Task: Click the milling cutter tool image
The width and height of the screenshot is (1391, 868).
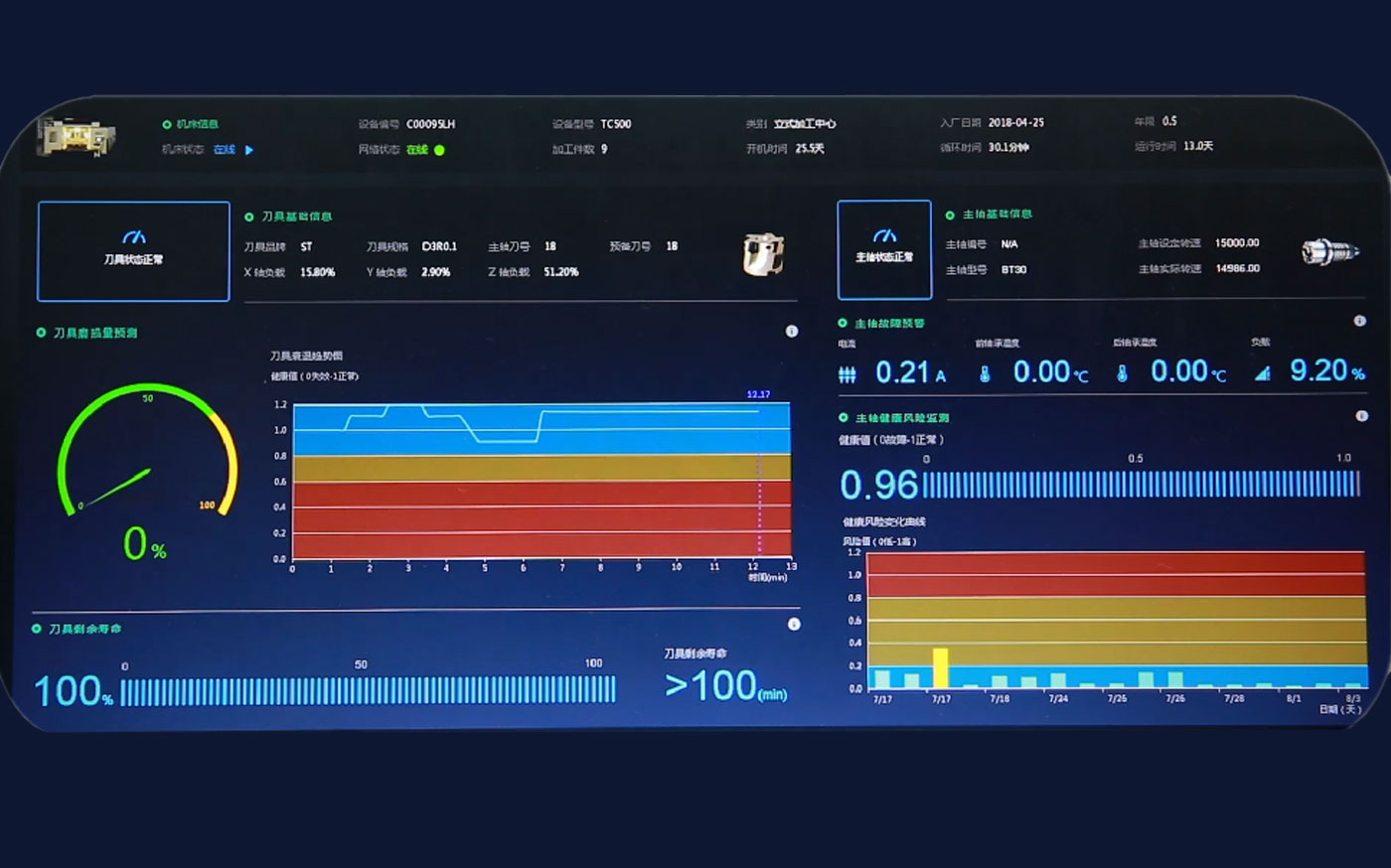Action: coord(763,254)
